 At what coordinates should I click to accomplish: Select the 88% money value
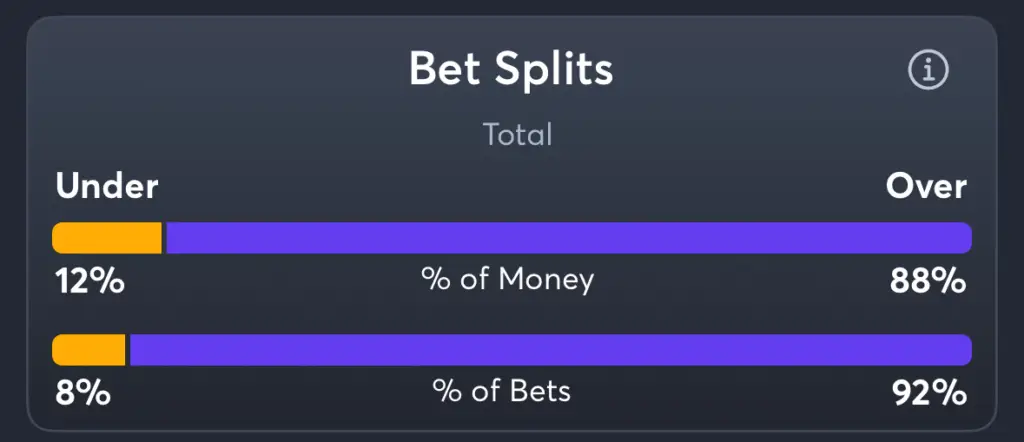click(x=927, y=282)
